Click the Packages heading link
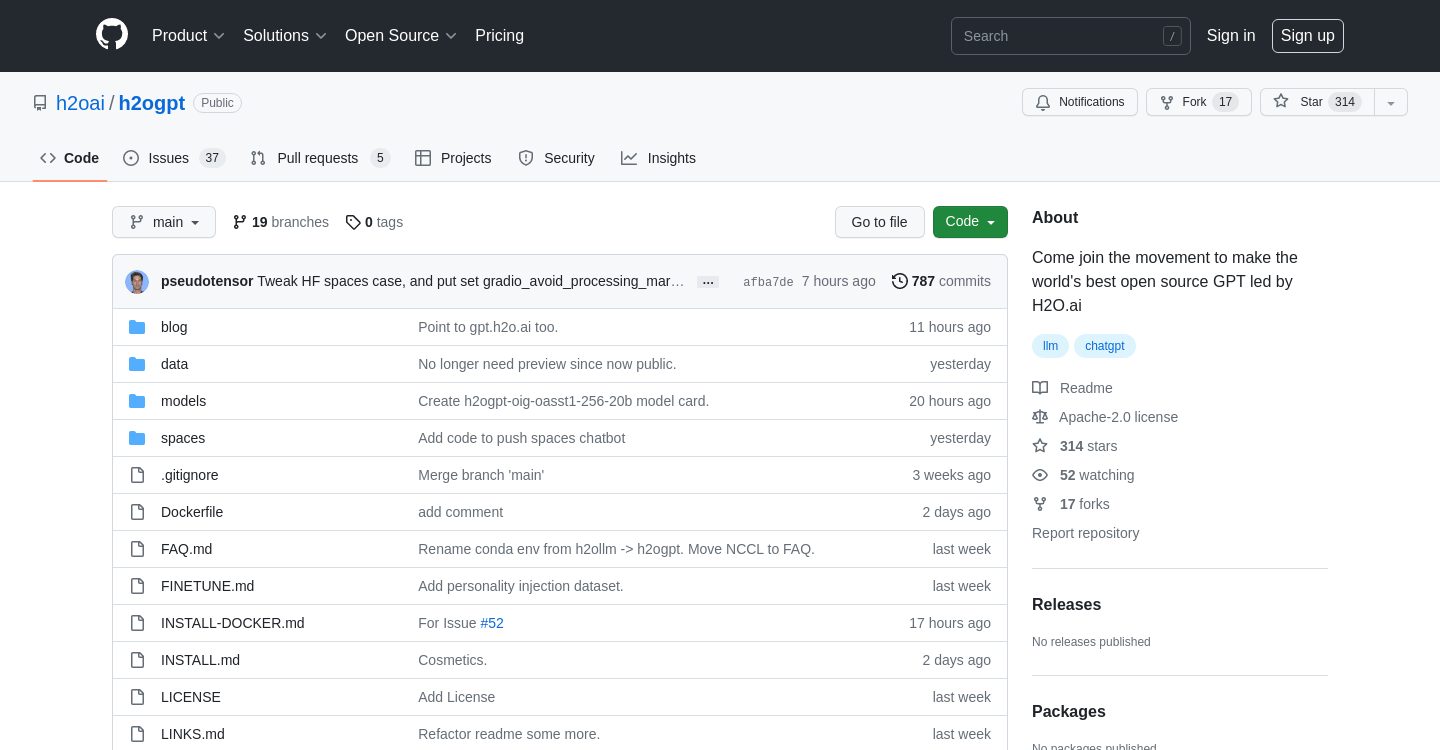This screenshot has height=750, width=1440. pos(1069,712)
